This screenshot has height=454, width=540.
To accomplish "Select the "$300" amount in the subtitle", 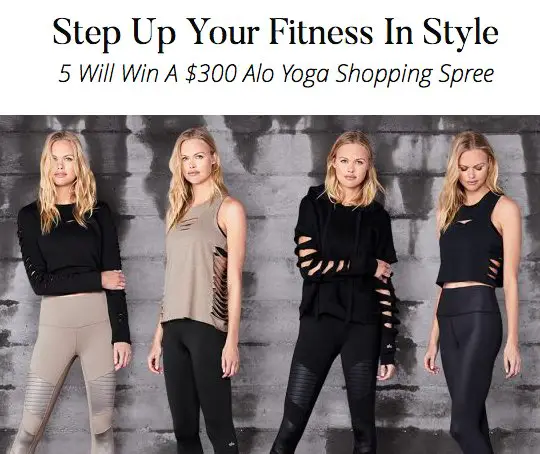I will tap(211, 73).
